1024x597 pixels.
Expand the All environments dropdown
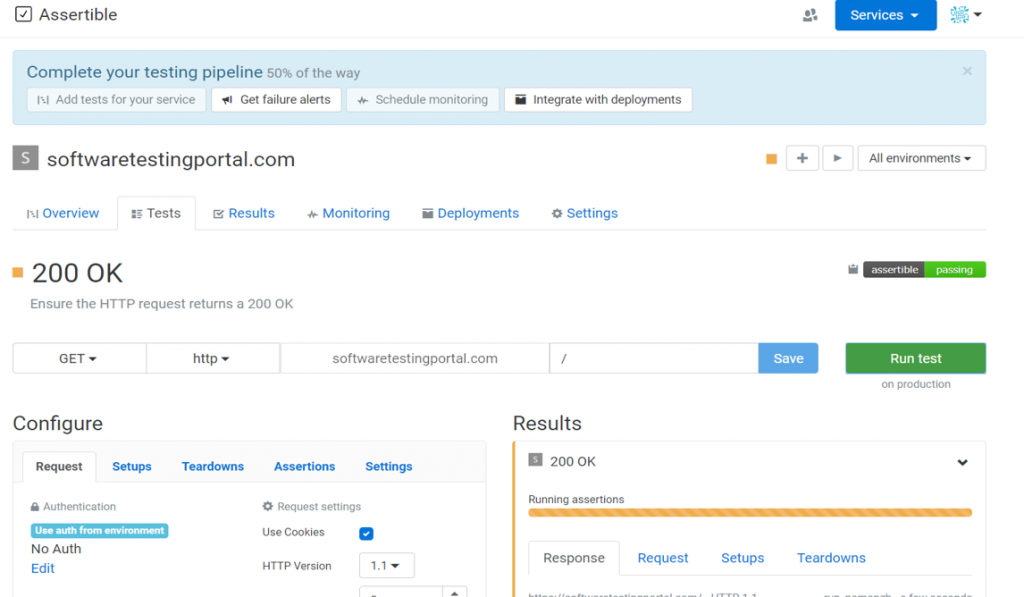coord(921,158)
